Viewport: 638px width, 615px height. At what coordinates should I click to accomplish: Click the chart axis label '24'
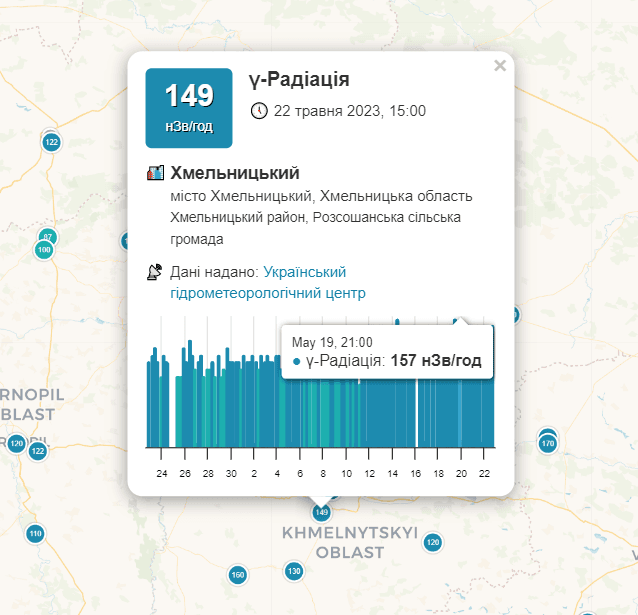162,473
